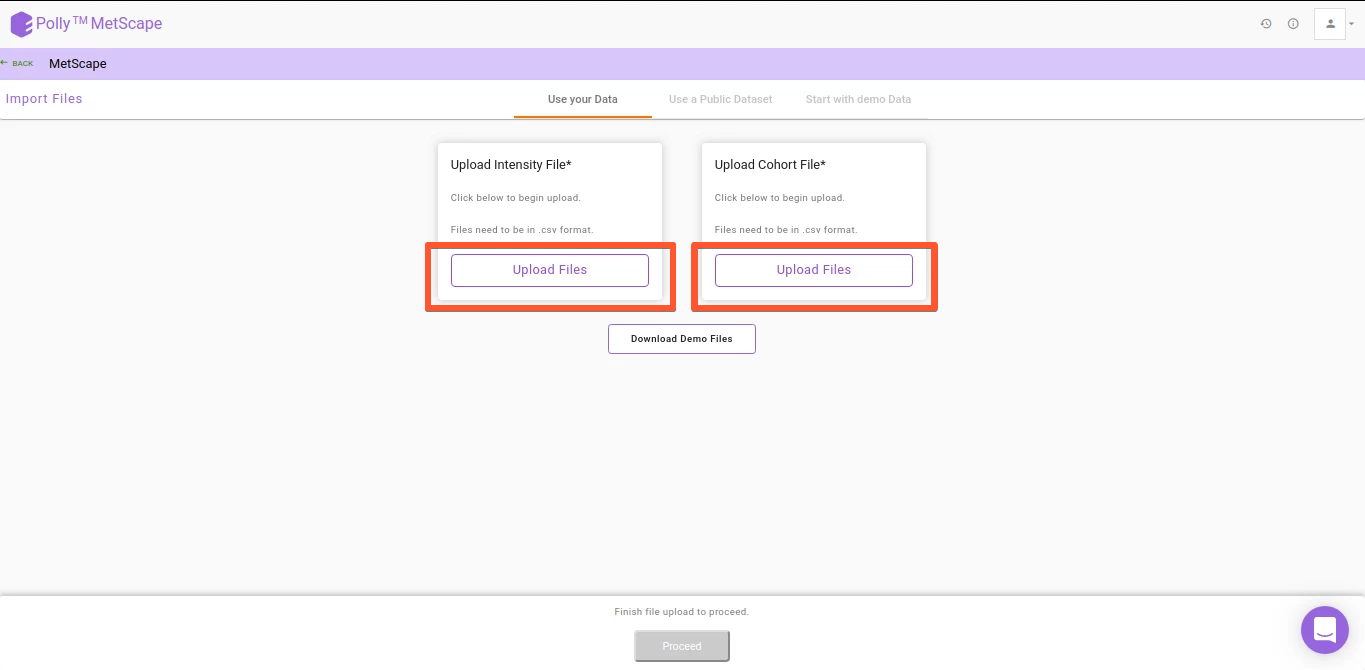
Task: Click Download Demo Files button
Action: coord(682,339)
